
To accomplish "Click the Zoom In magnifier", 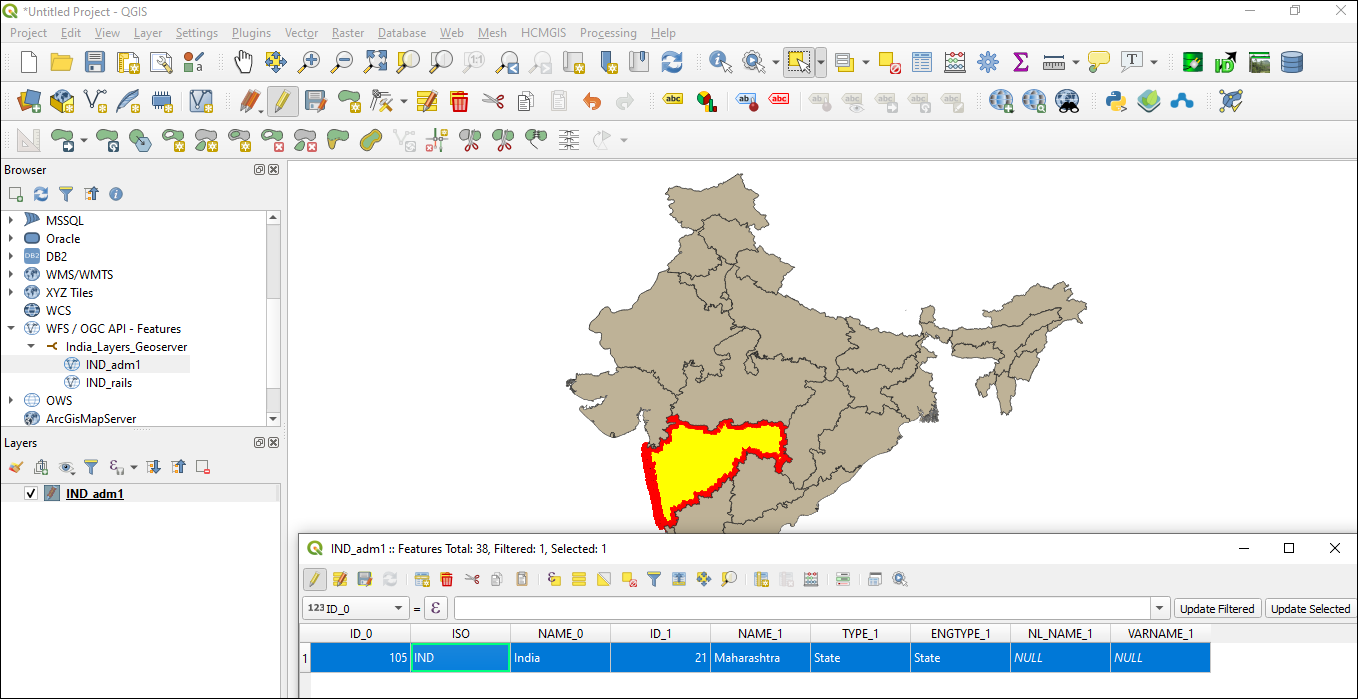I will 309,62.
